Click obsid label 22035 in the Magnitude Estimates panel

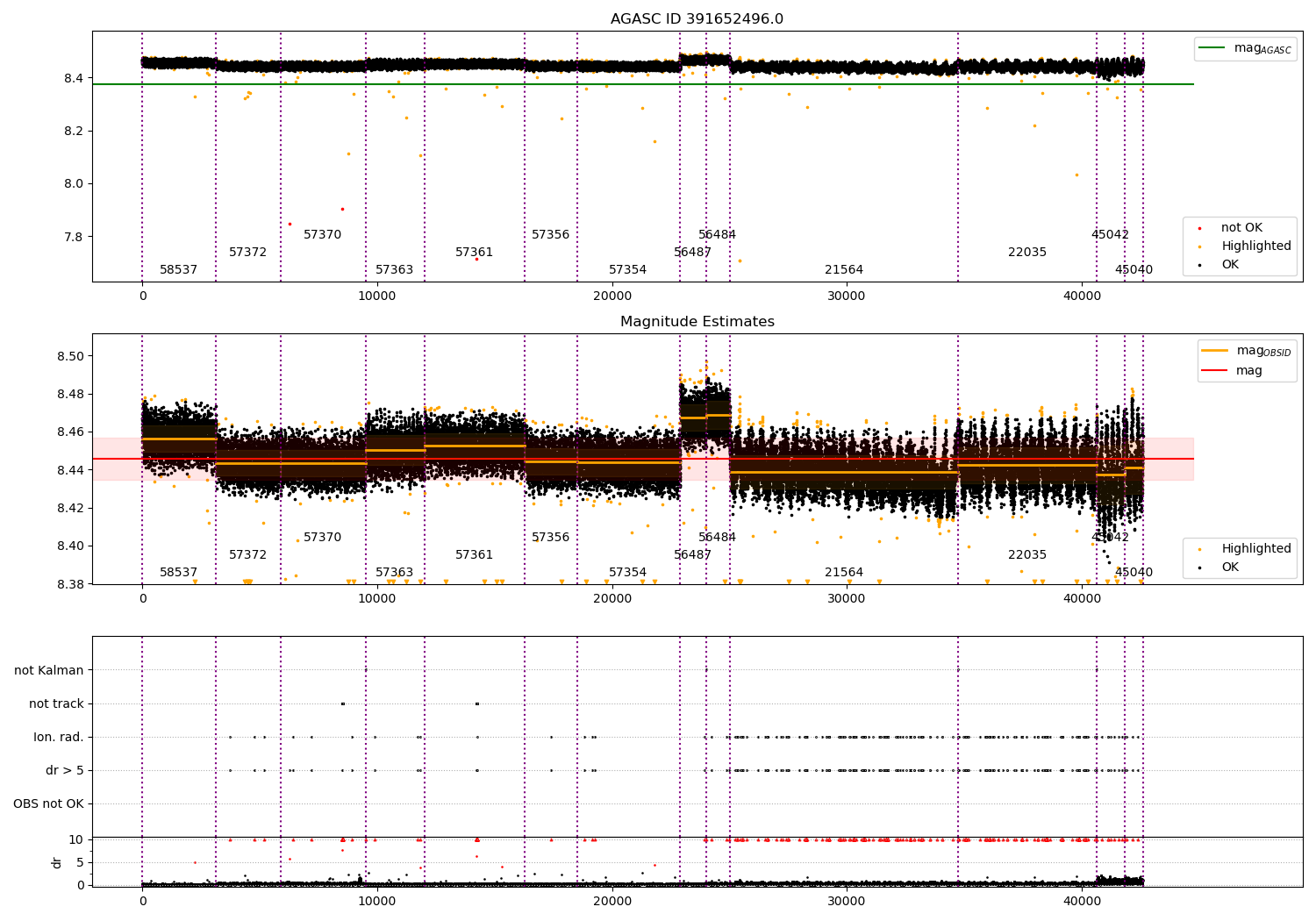tap(1027, 555)
